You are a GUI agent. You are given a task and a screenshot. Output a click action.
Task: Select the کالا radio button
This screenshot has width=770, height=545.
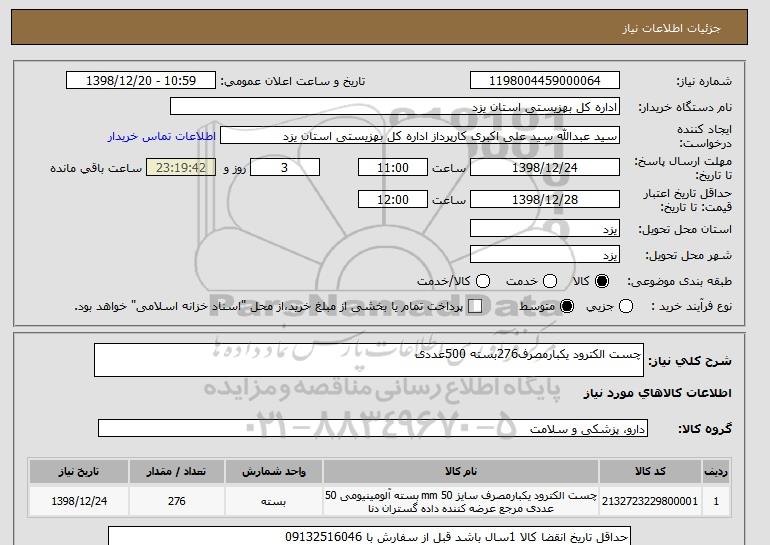click(x=602, y=281)
